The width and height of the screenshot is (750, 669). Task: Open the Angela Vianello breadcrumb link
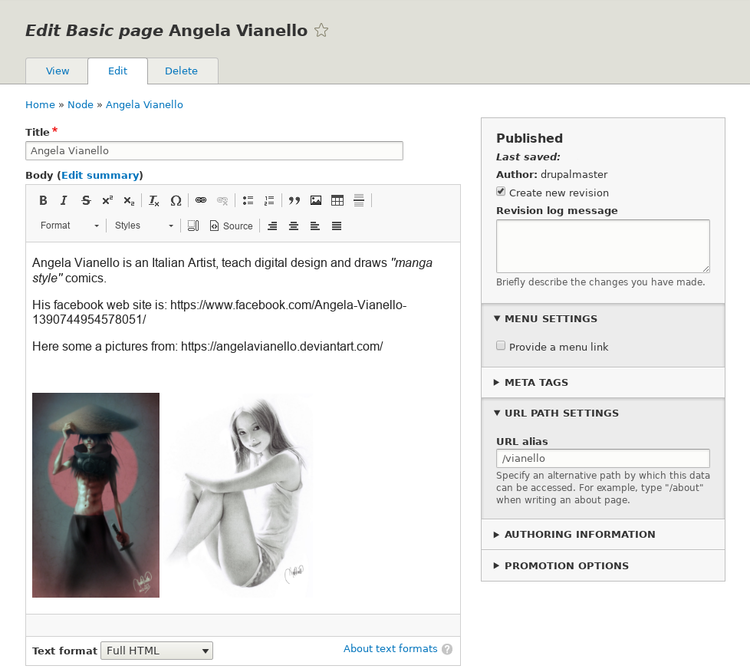pos(144,104)
